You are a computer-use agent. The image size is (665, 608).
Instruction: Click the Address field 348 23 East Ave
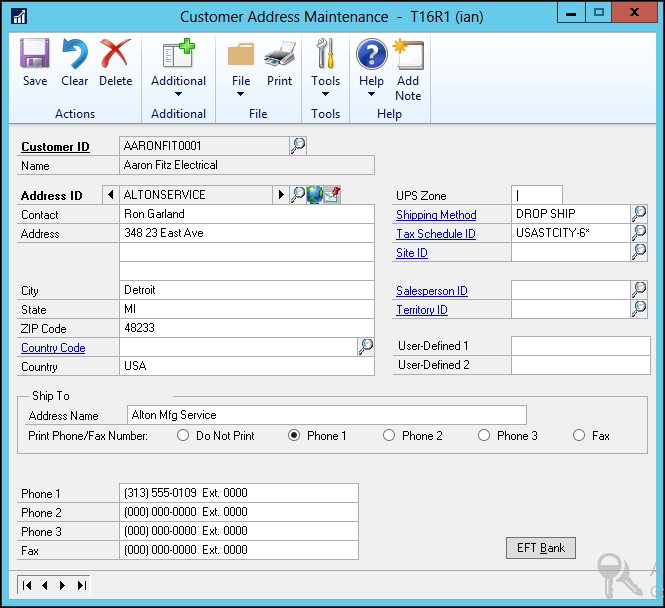pos(247,233)
